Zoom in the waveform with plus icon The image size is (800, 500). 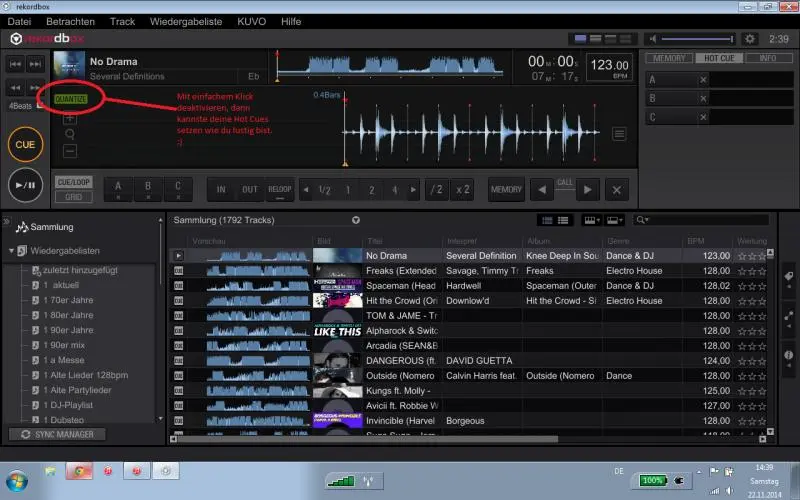70,118
